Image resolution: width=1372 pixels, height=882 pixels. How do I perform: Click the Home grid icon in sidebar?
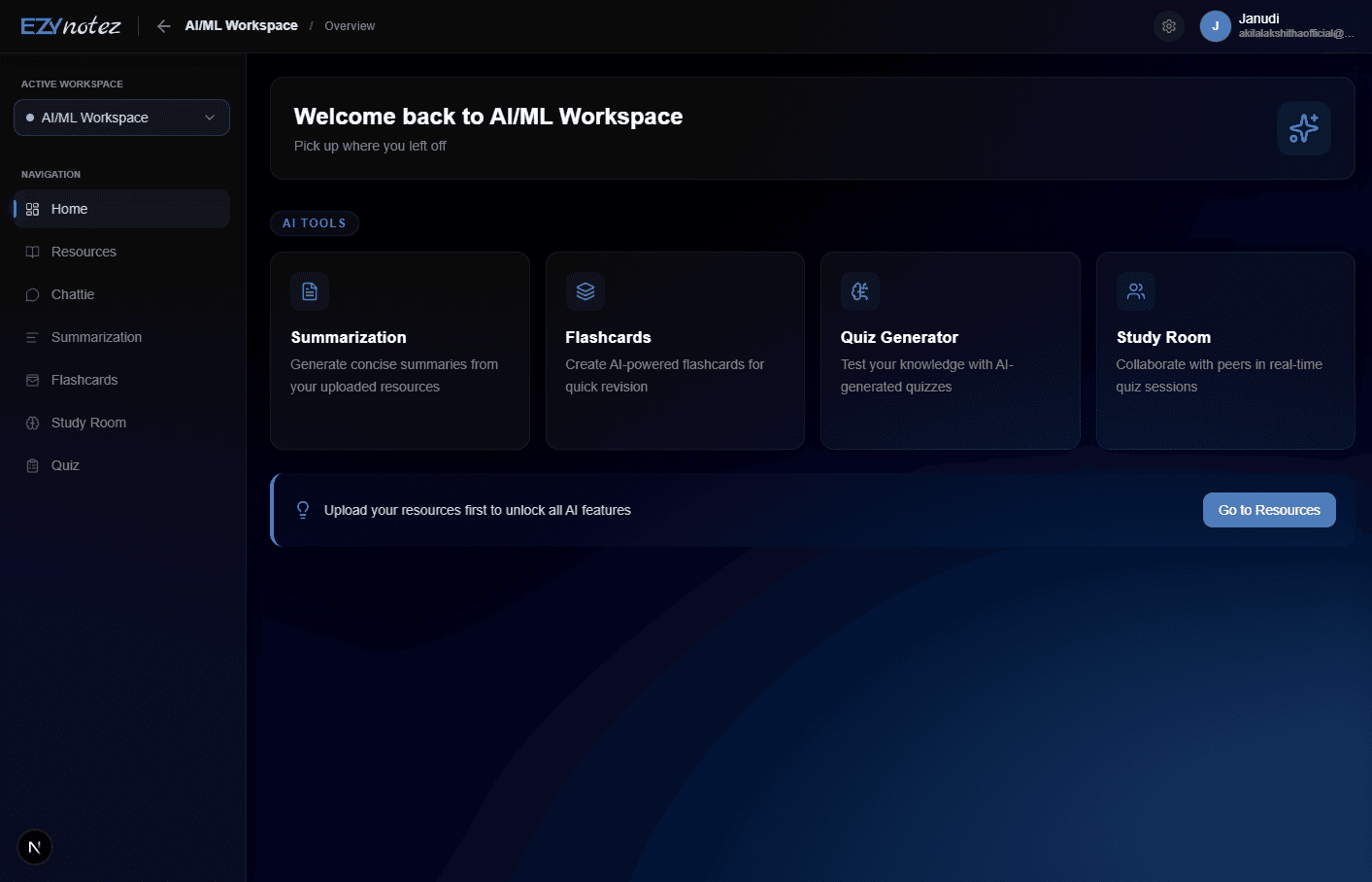click(x=32, y=209)
